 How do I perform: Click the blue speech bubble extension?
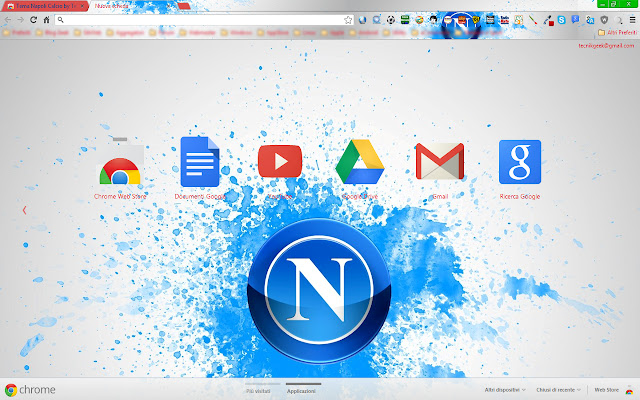(x=576, y=20)
